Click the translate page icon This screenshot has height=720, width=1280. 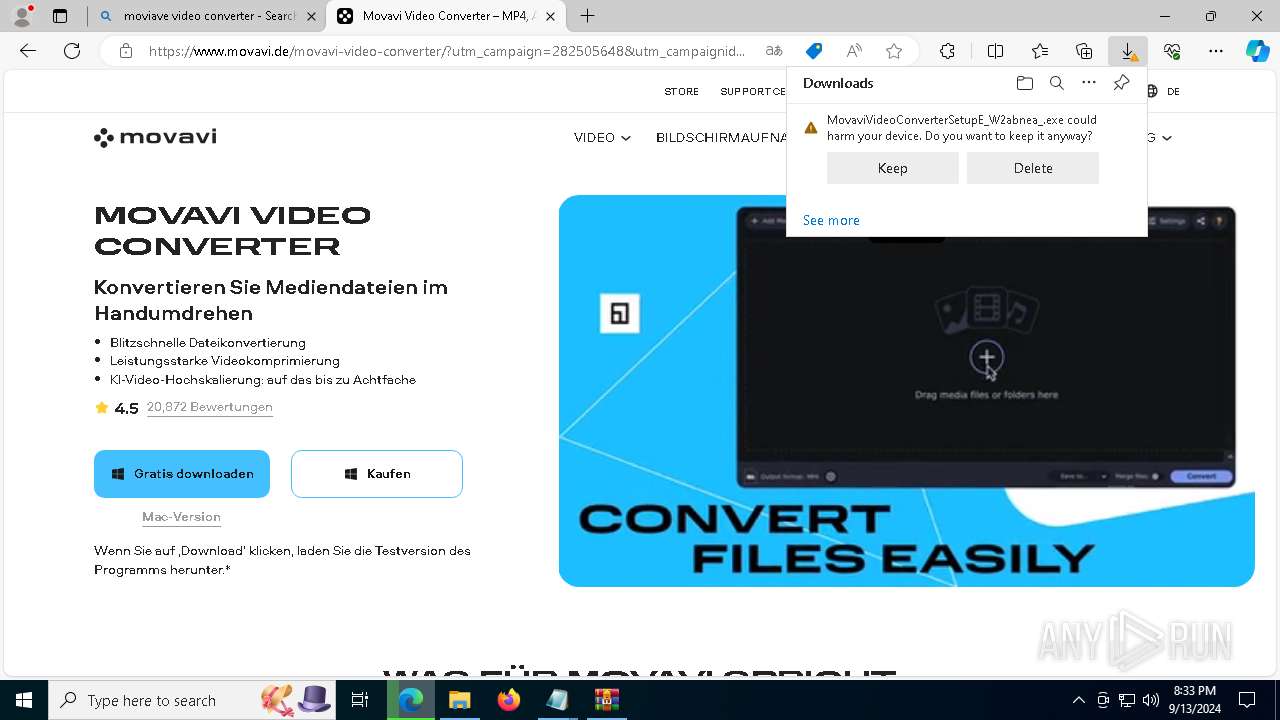click(x=774, y=51)
